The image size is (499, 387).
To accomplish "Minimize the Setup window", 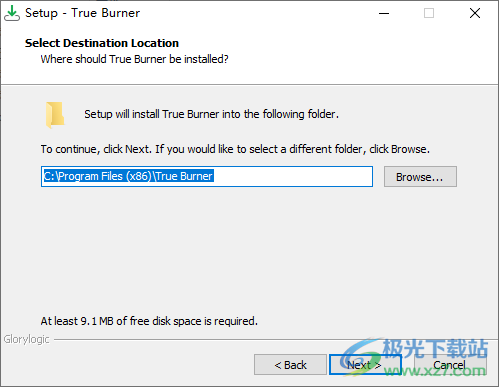I will coord(384,13).
